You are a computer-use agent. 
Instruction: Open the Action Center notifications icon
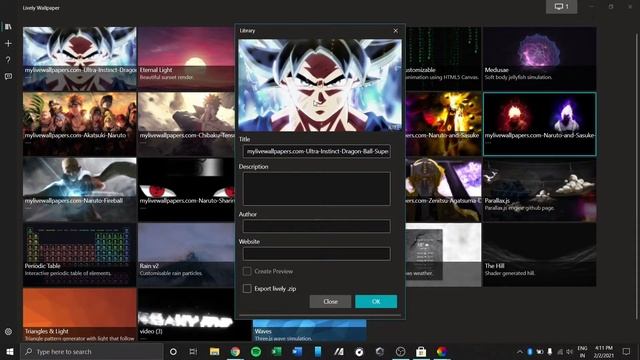pyautogui.click(x=626, y=351)
